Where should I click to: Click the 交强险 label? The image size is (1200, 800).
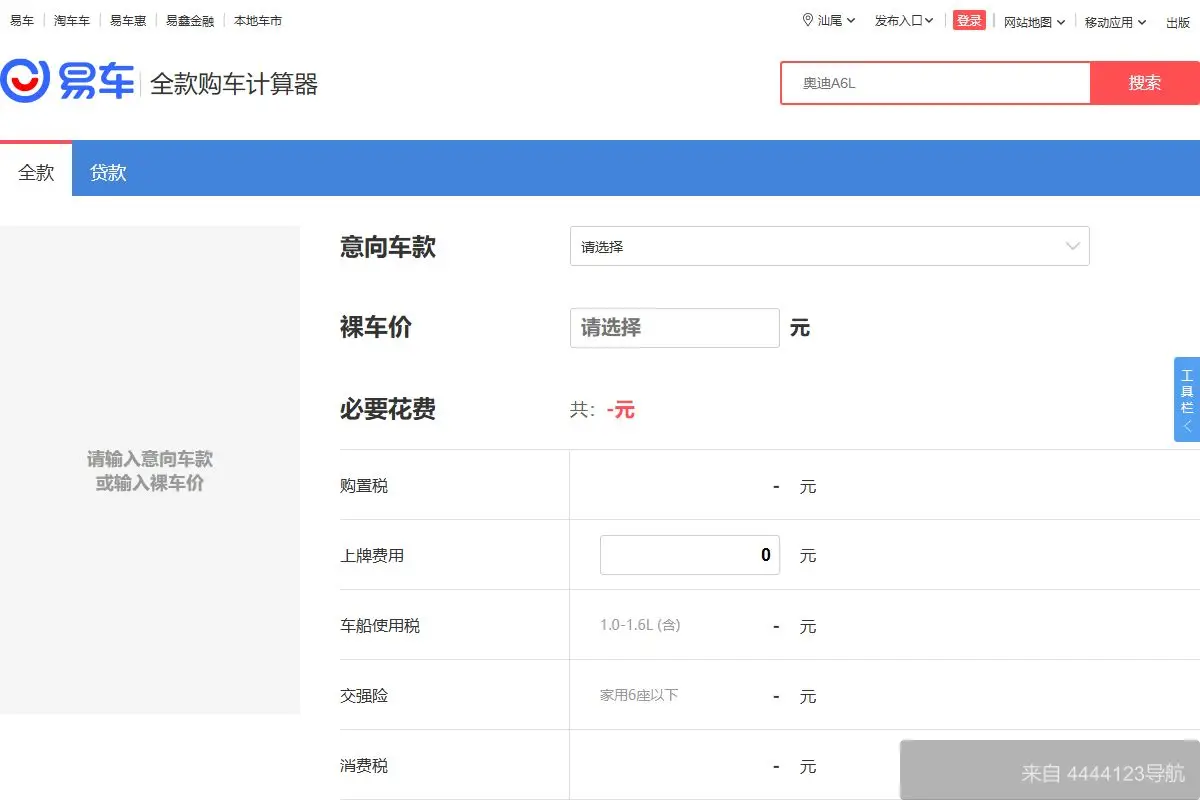(364, 696)
